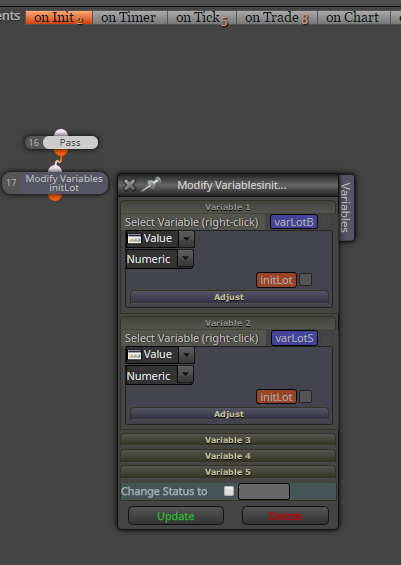Click the red Delete button

[x=285, y=516]
